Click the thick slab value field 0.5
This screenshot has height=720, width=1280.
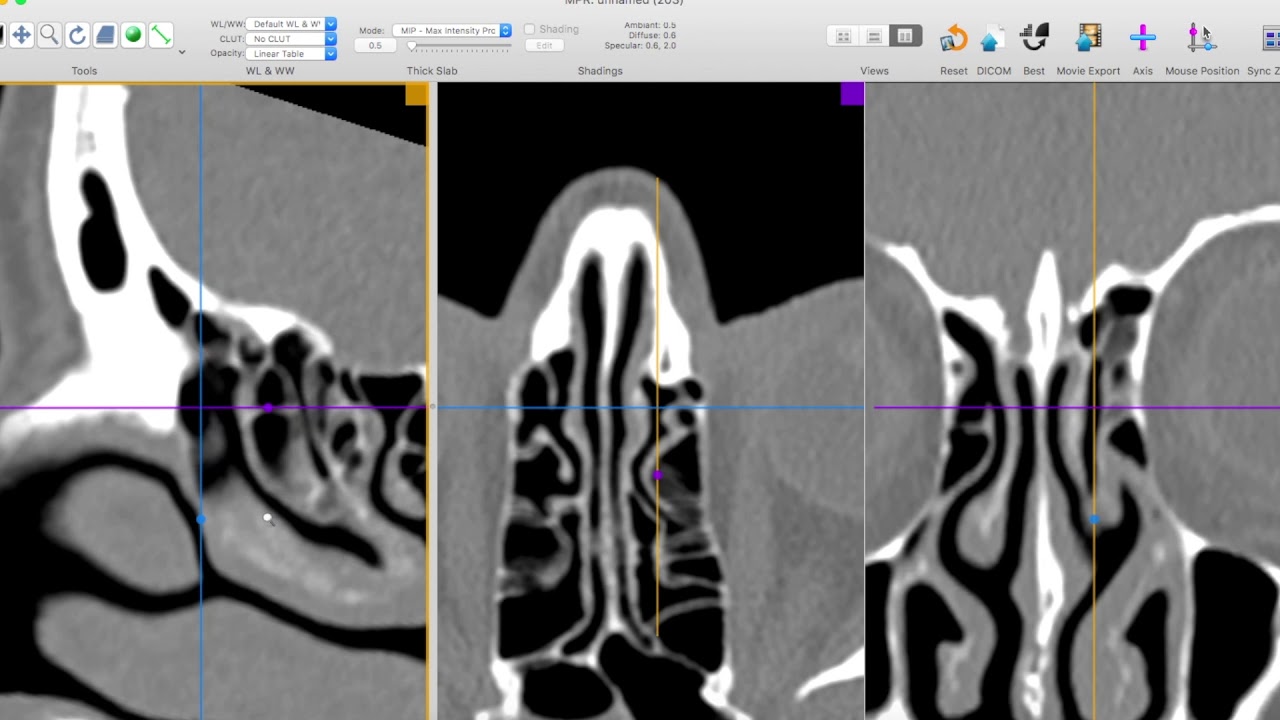point(375,46)
